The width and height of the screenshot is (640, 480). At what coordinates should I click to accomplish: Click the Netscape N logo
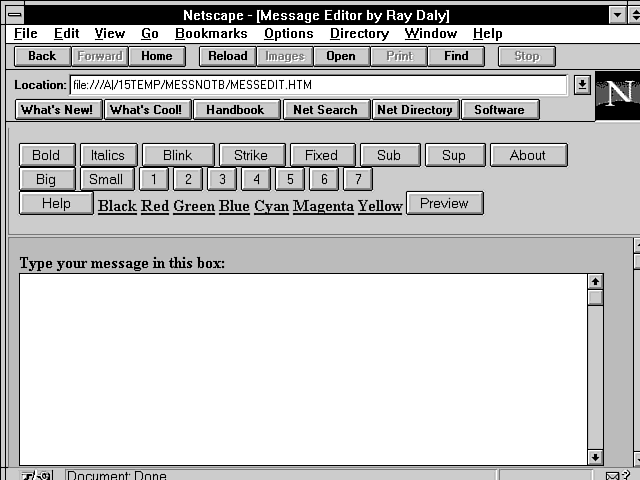(x=619, y=94)
